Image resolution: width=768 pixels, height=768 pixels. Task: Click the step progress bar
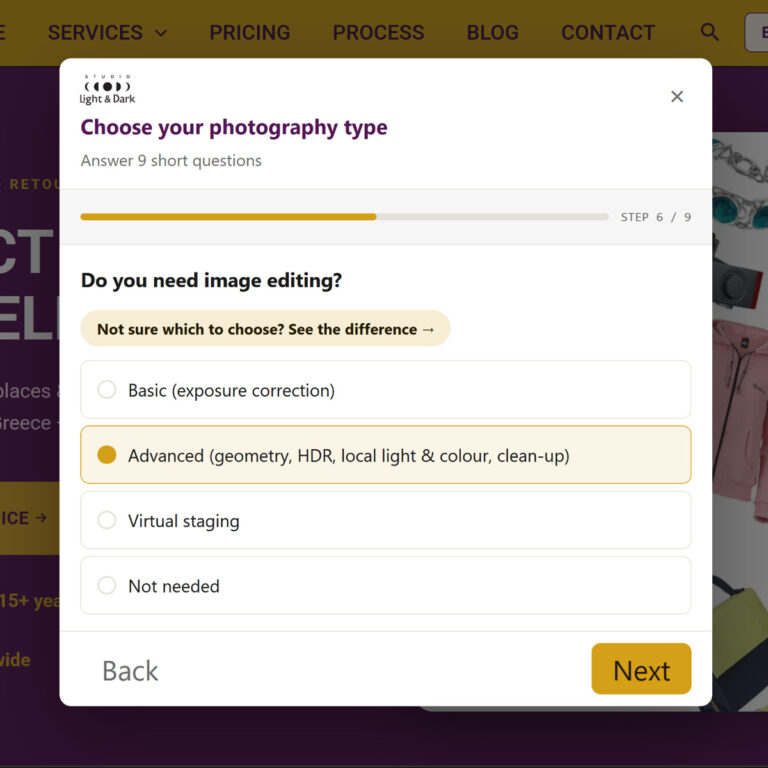click(344, 216)
